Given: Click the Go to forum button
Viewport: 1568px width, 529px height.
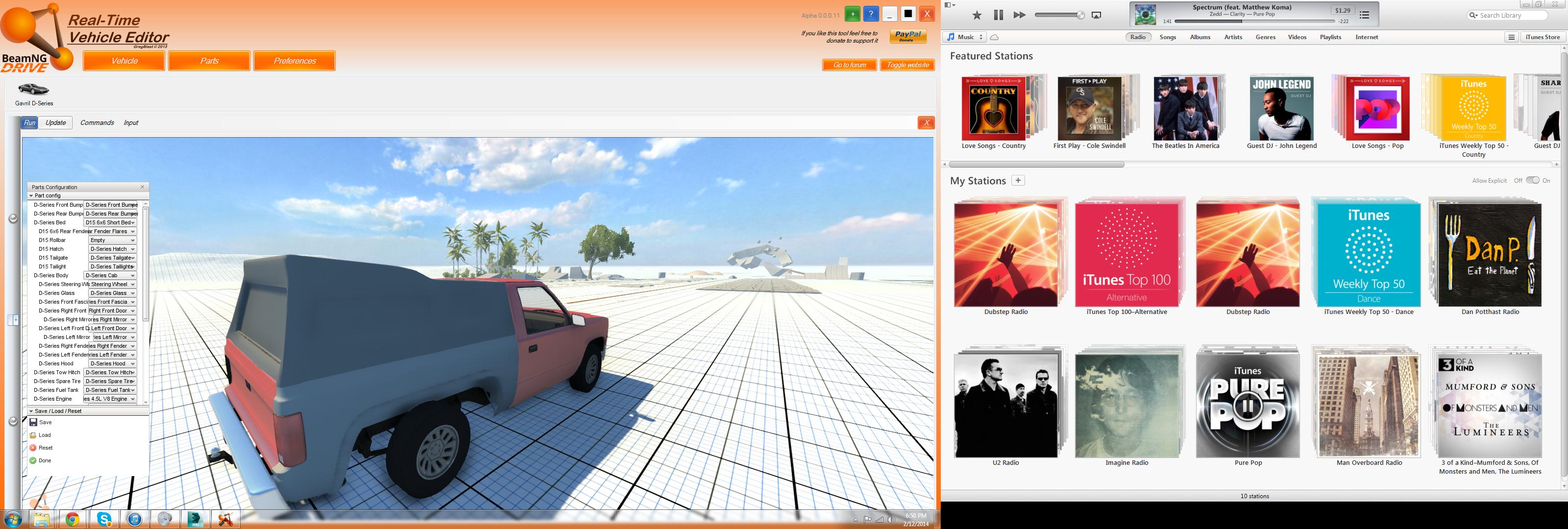Looking at the screenshot, I should tap(849, 65).
